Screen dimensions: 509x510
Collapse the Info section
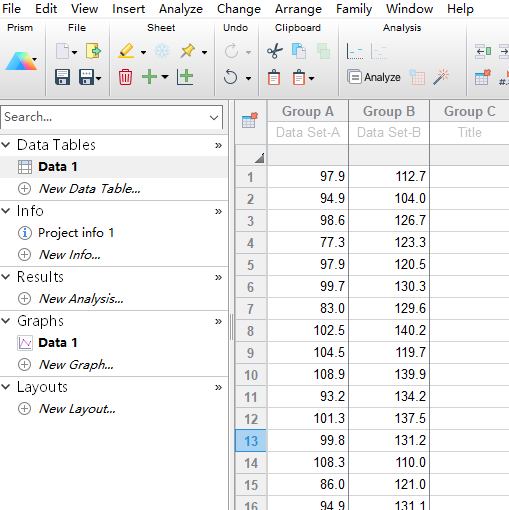pyautogui.click(x=6, y=211)
